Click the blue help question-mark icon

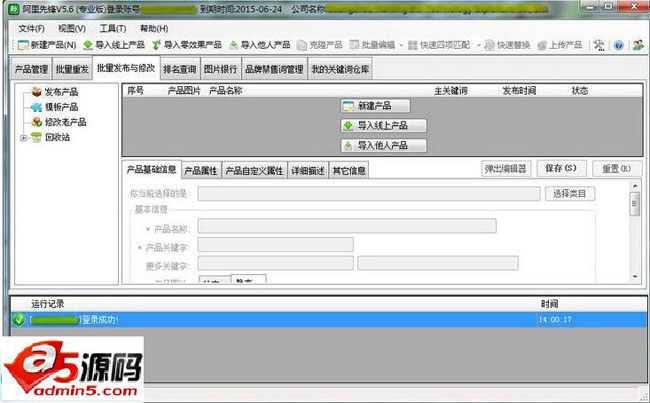tap(618, 45)
